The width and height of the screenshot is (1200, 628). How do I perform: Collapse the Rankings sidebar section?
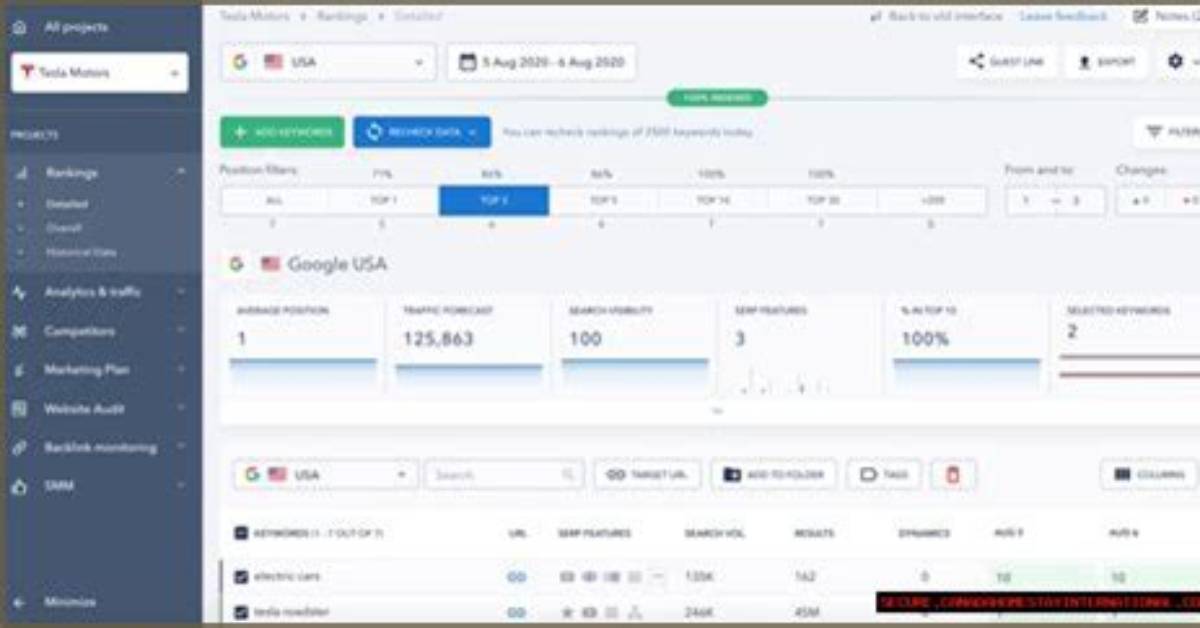pos(181,173)
